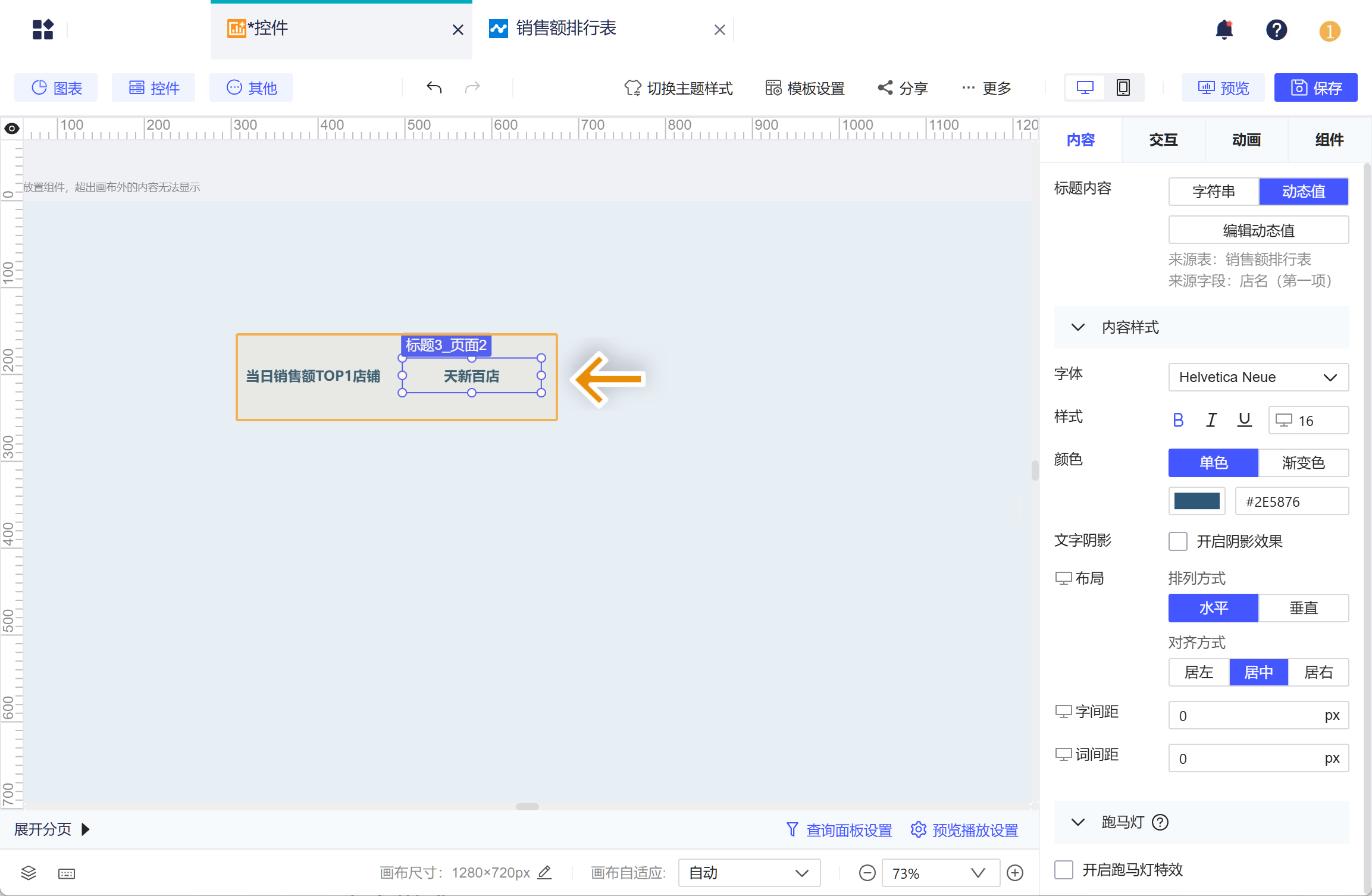Image resolution: width=1372 pixels, height=896 pixels.
Task: Switch to mobile preview mode toggle
Action: 1123,87
